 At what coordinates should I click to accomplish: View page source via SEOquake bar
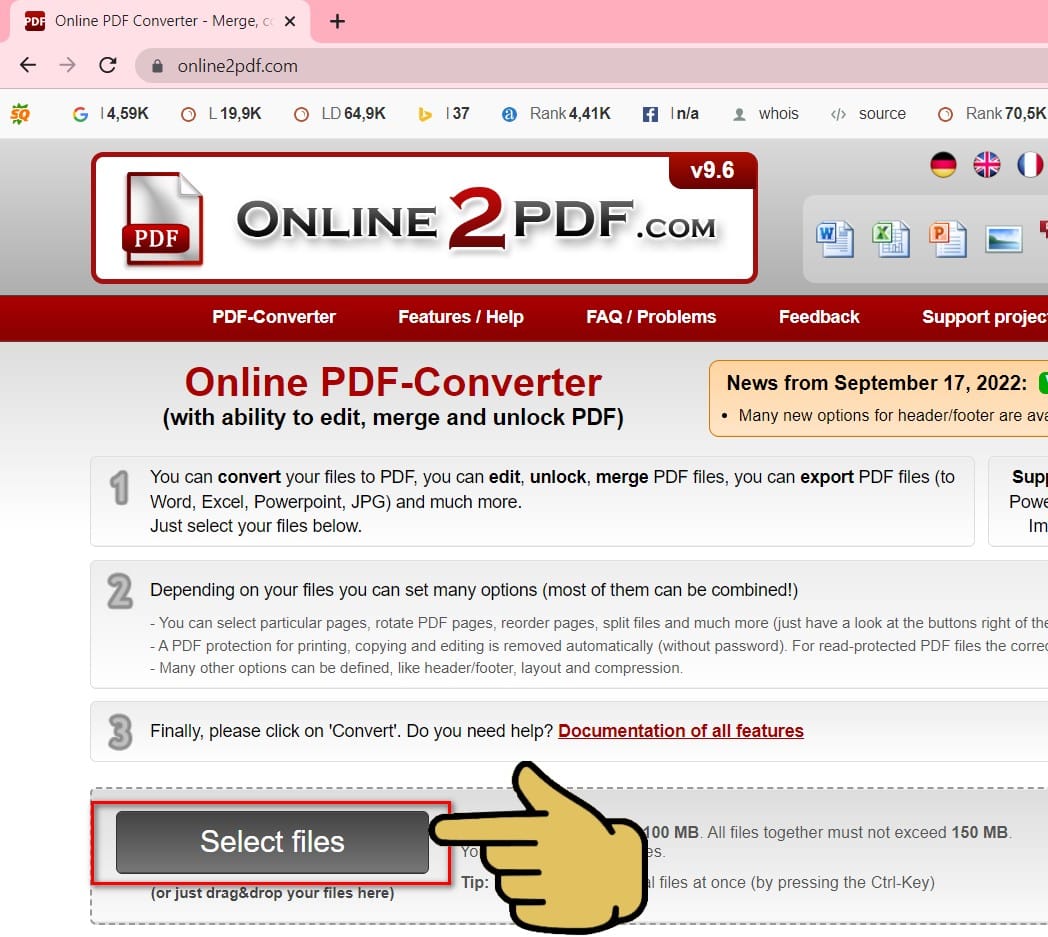coord(868,114)
